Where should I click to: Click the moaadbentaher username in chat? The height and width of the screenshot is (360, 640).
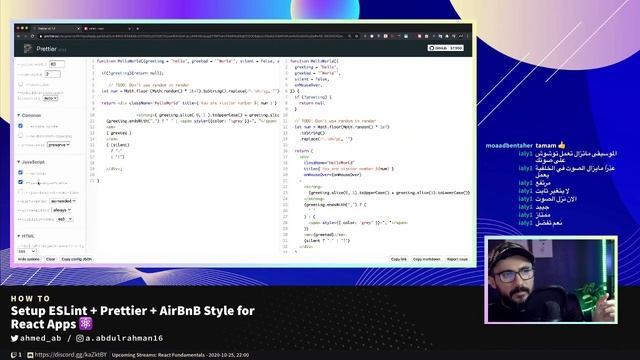tap(509, 145)
